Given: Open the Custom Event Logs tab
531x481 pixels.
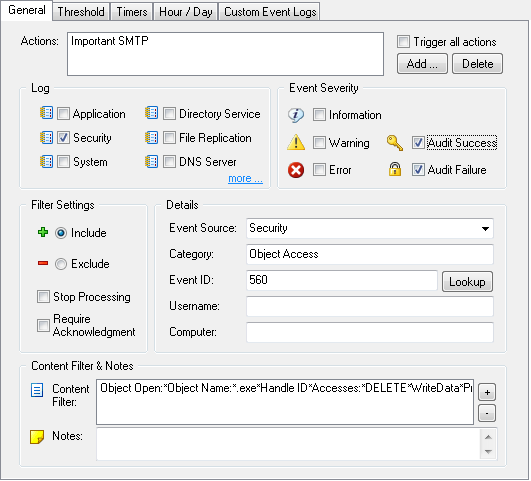Looking at the screenshot, I should tap(270, 12).
